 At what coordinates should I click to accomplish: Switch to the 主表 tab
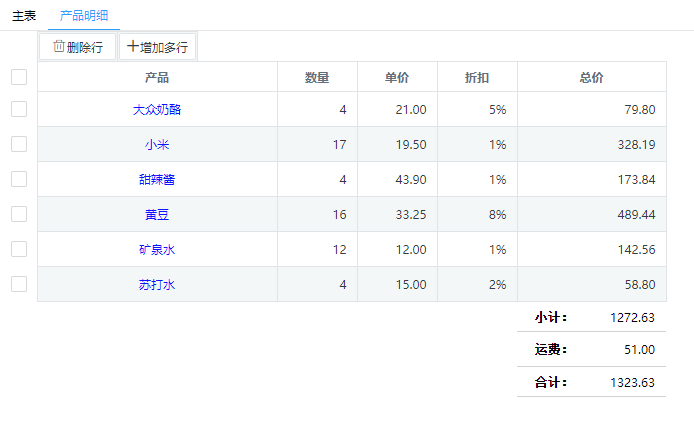[x=24, y=15]
